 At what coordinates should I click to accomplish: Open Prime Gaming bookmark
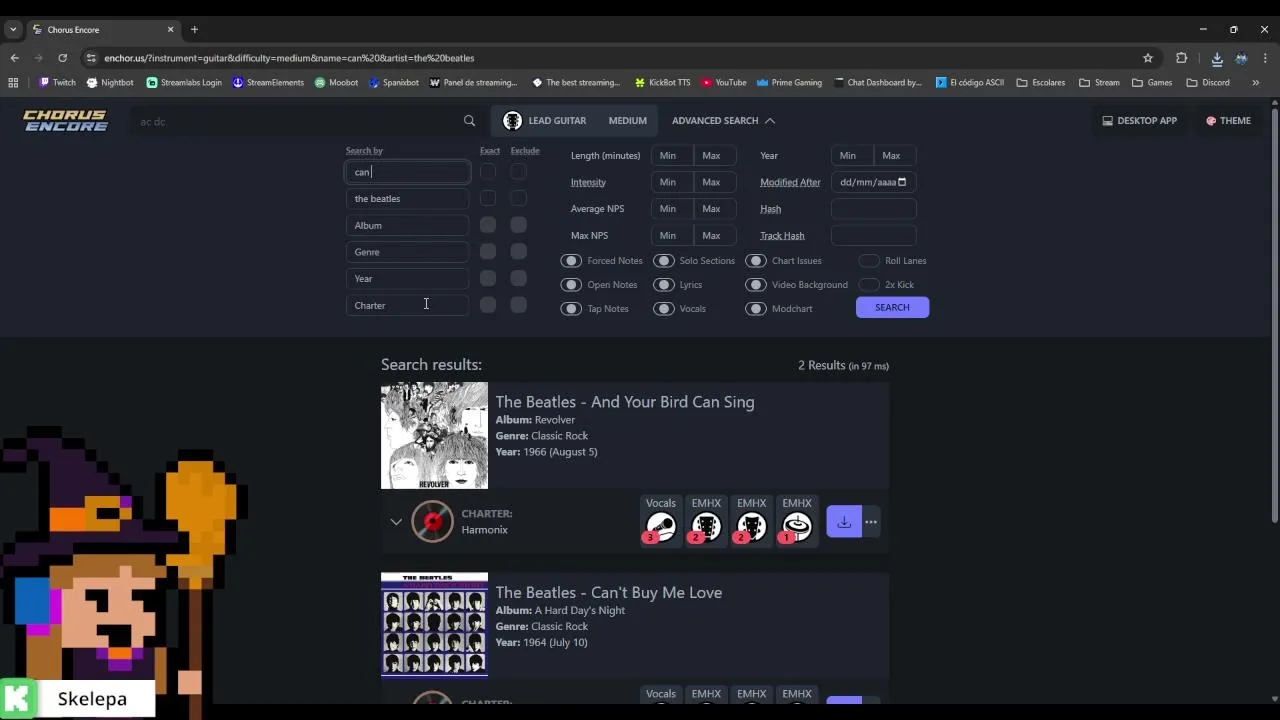point(789,83)
